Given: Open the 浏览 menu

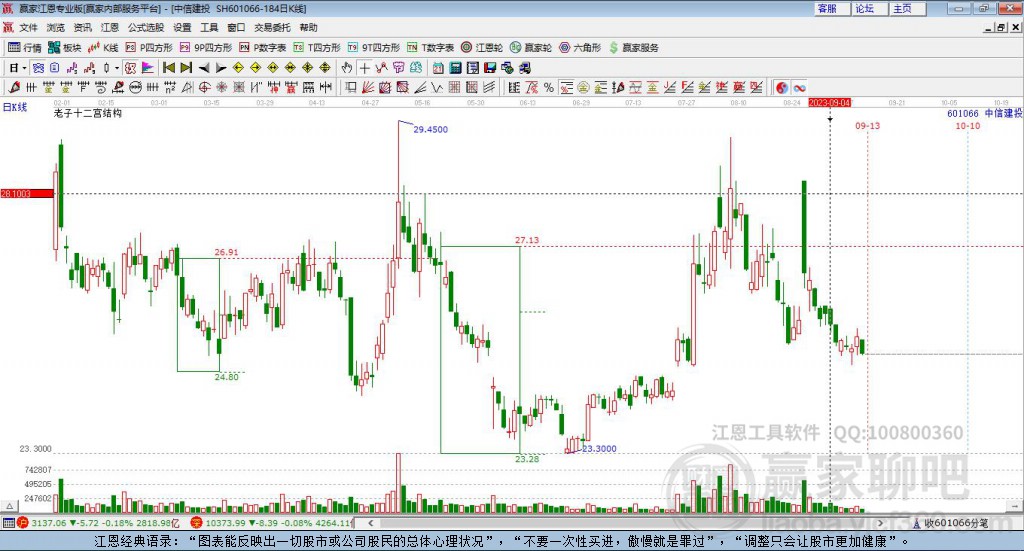Looking at the screenshot, I should pyautogui.click(x=56, y=27).
